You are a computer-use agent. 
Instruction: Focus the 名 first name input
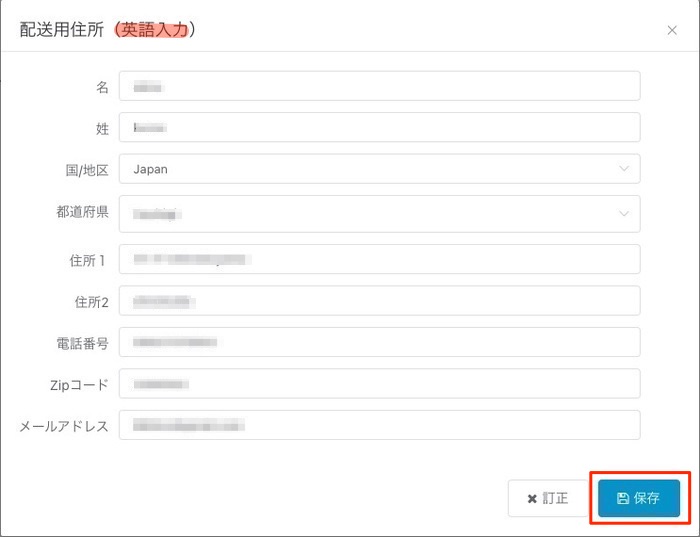point(379,86)
